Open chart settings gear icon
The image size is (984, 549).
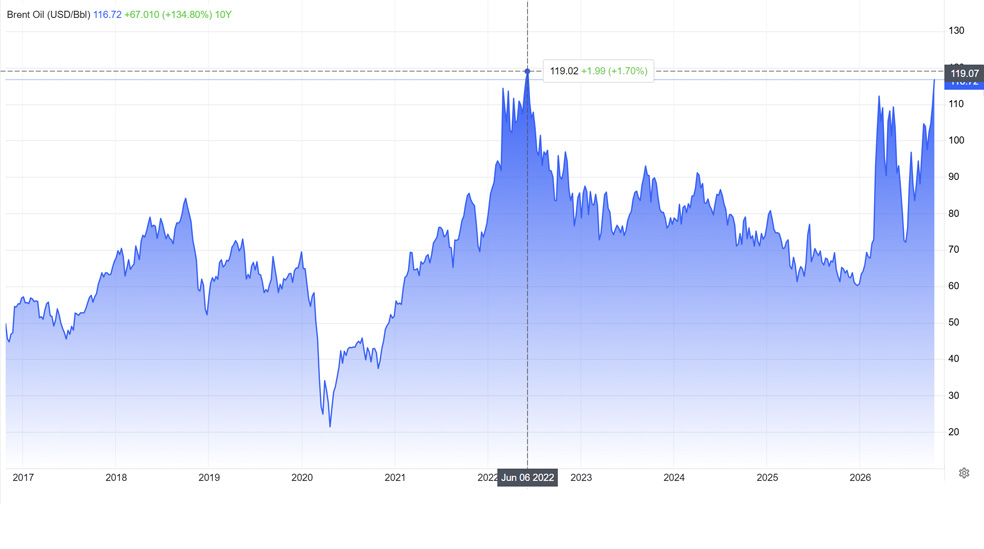pyautogui.click(x=964, y=473)
